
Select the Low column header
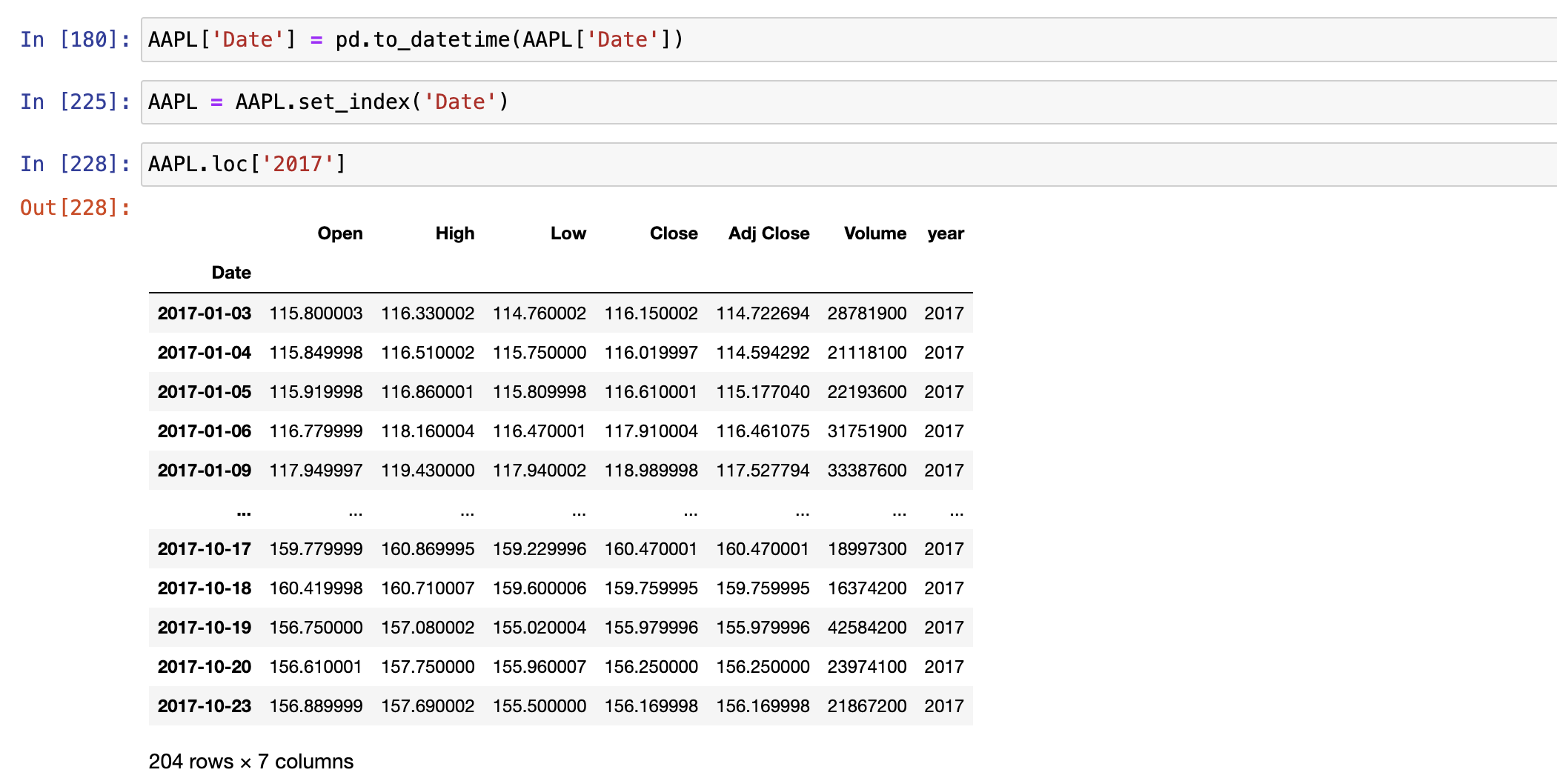pyautogui.click(x=568, y=233)
